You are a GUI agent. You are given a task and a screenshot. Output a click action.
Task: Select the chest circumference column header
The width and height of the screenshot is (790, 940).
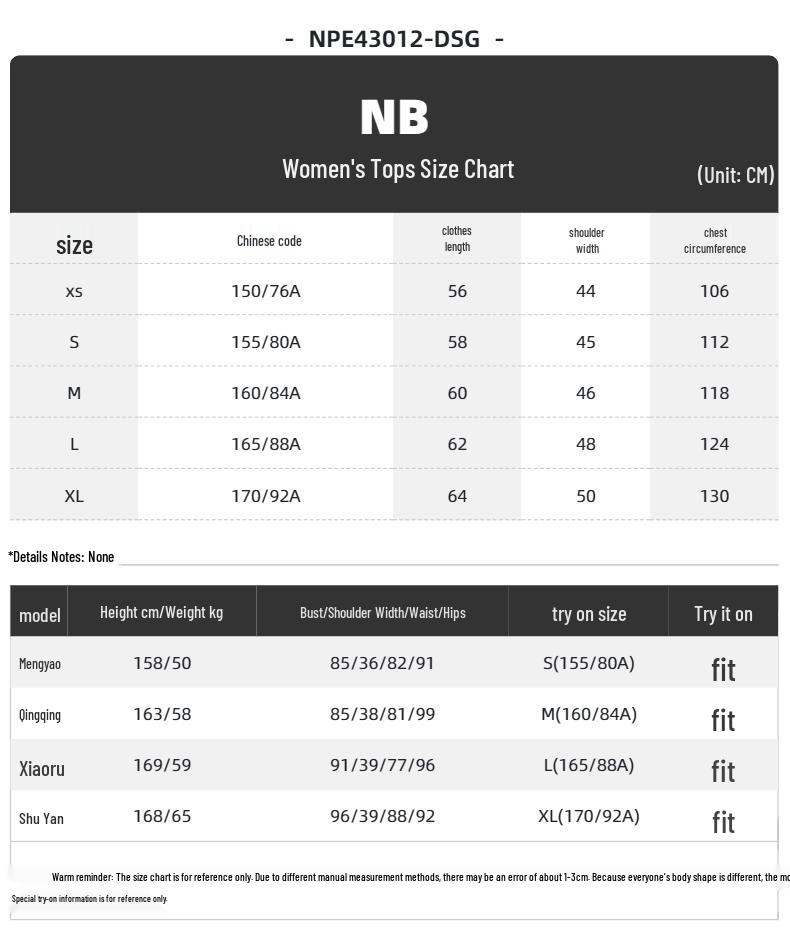714,240
